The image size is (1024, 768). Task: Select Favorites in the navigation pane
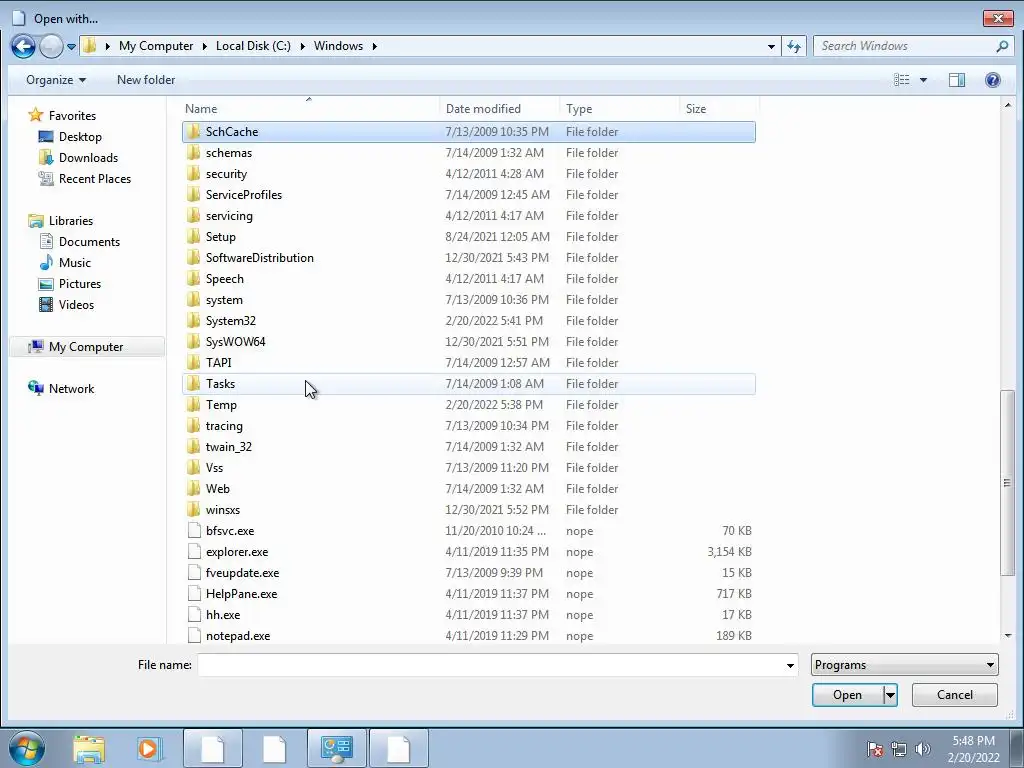(x=62, y=116)
